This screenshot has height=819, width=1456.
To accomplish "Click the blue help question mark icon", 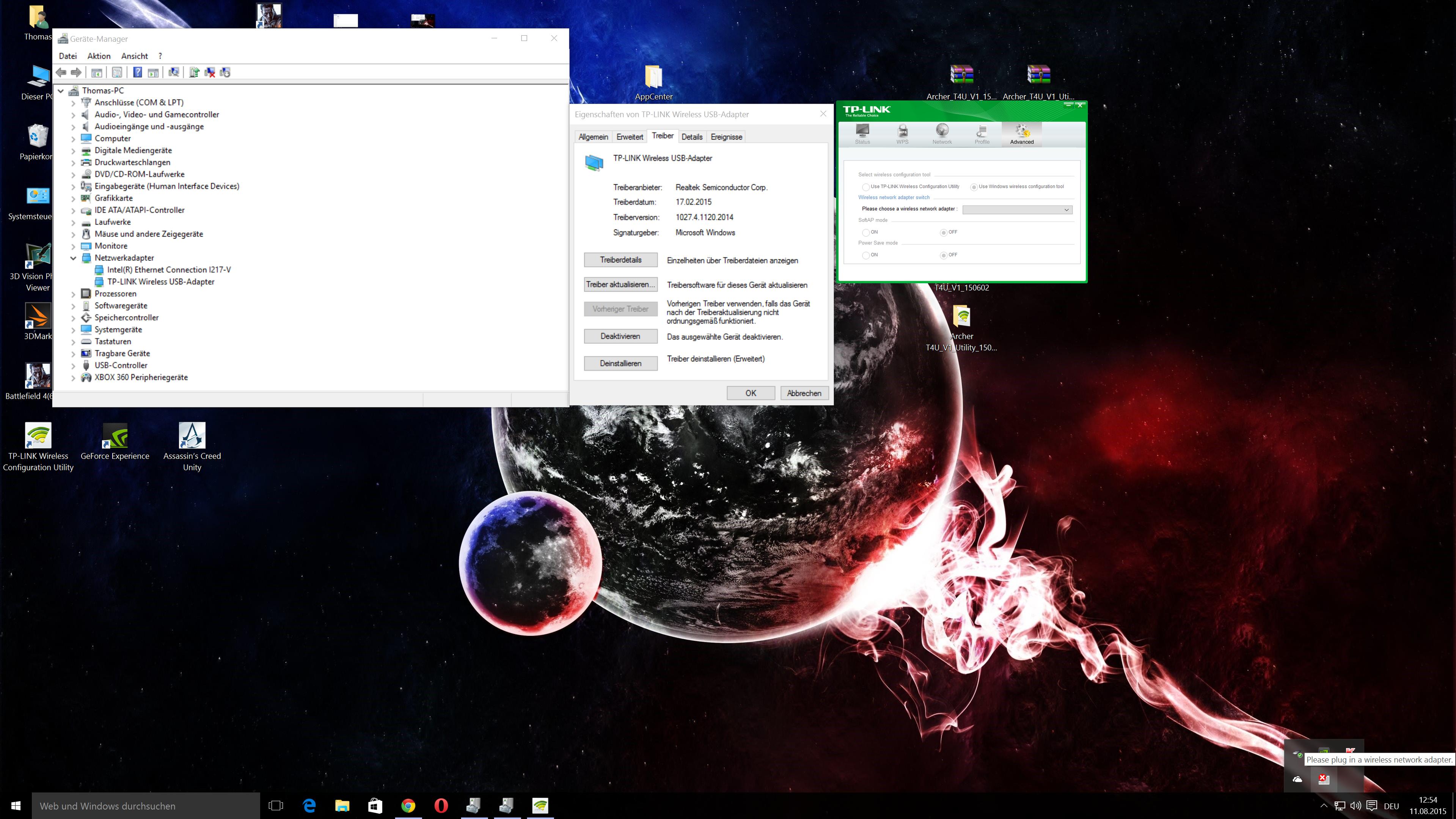I will [x=137, y=72].
